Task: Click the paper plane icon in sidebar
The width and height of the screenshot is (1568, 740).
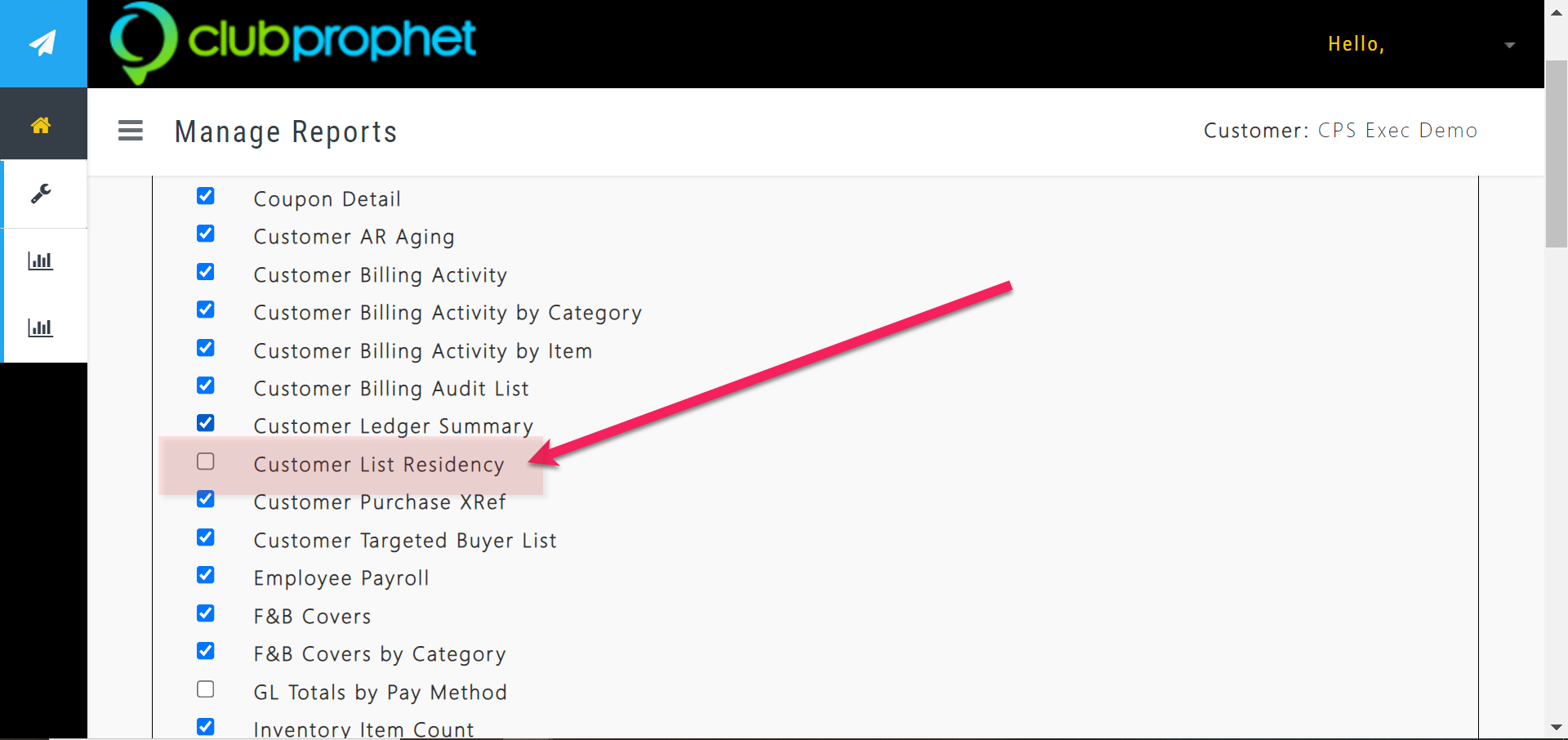Action: [42, 43]
